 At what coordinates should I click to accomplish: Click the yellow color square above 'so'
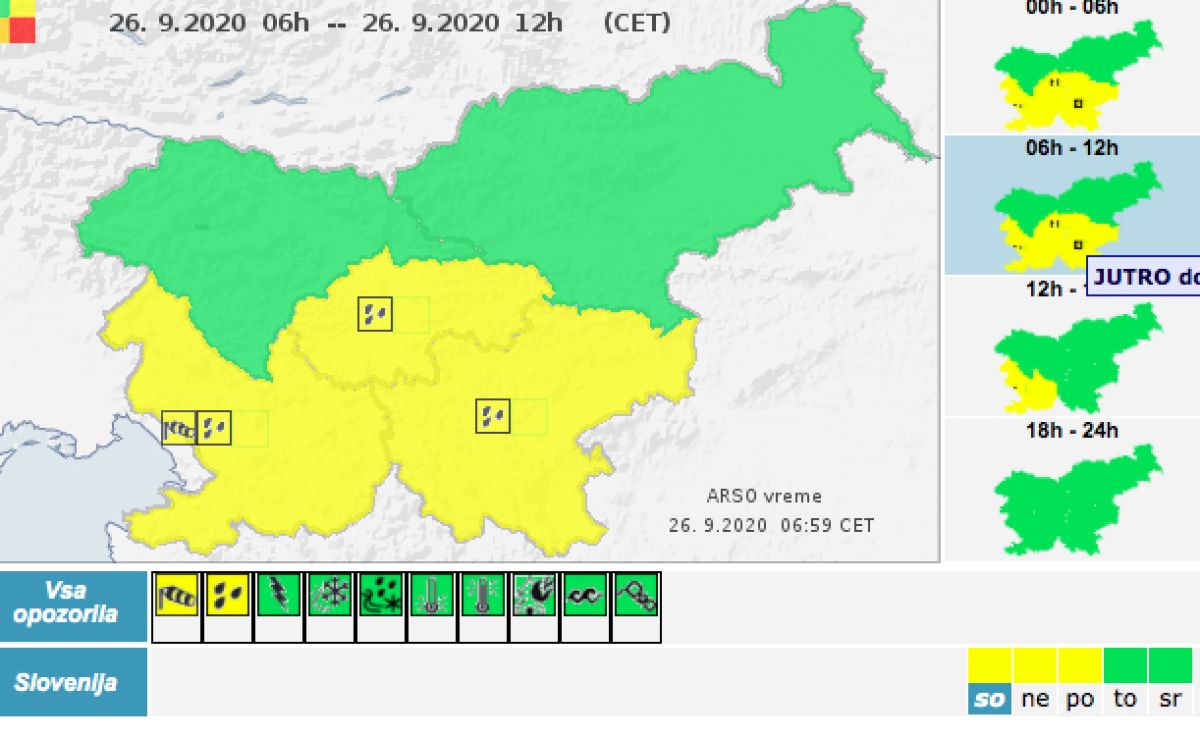point(989,665)
